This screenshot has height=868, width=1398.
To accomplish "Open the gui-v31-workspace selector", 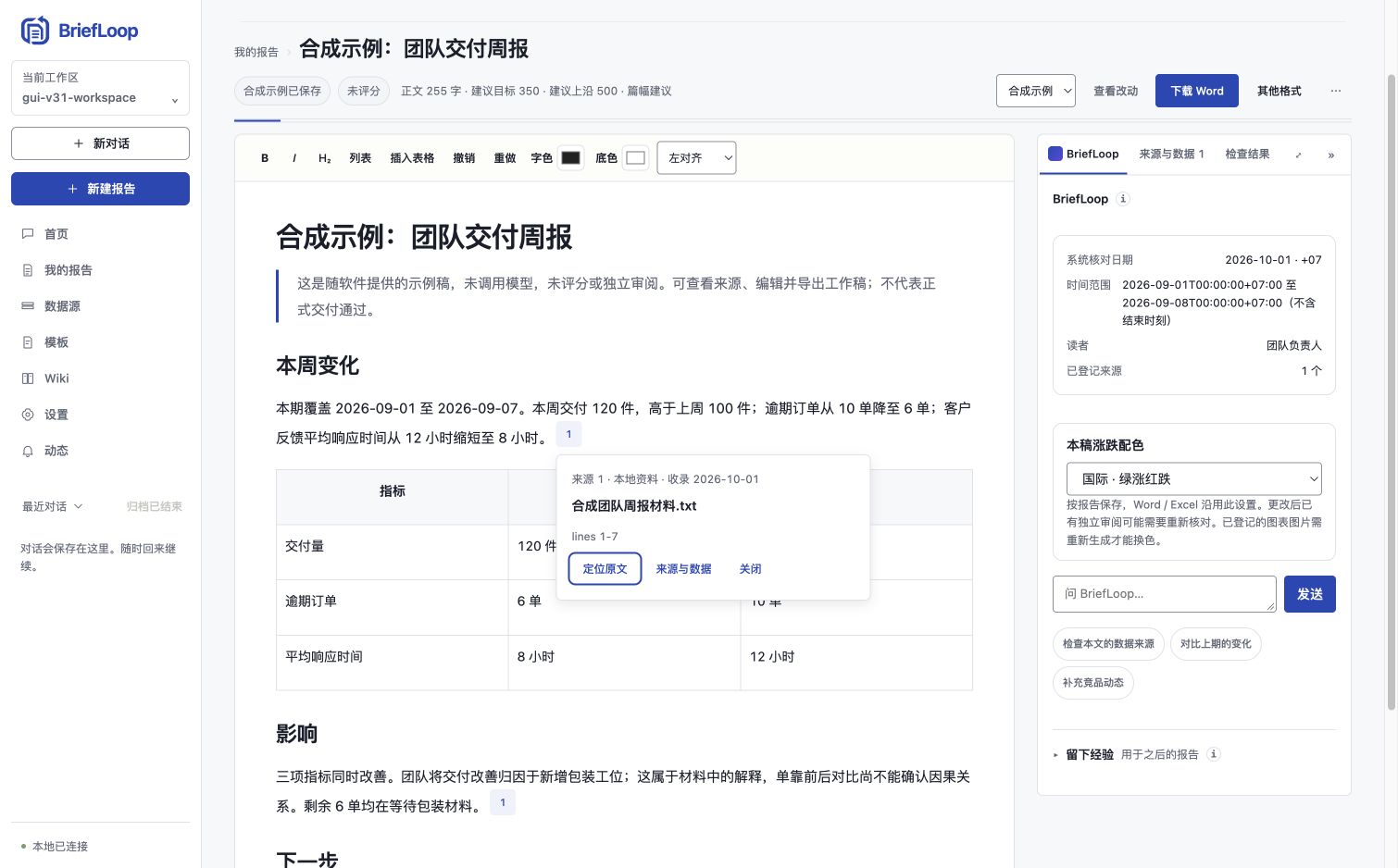I will [100, 88].
